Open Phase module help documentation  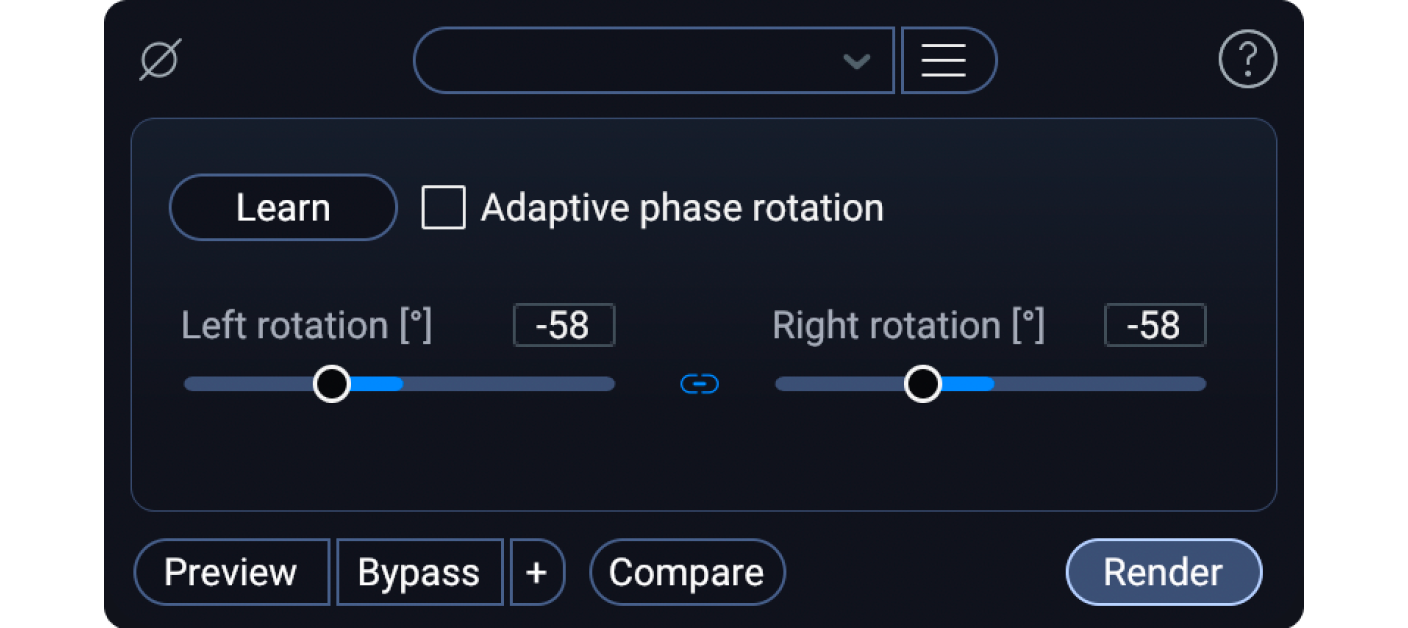point(1247,59)
